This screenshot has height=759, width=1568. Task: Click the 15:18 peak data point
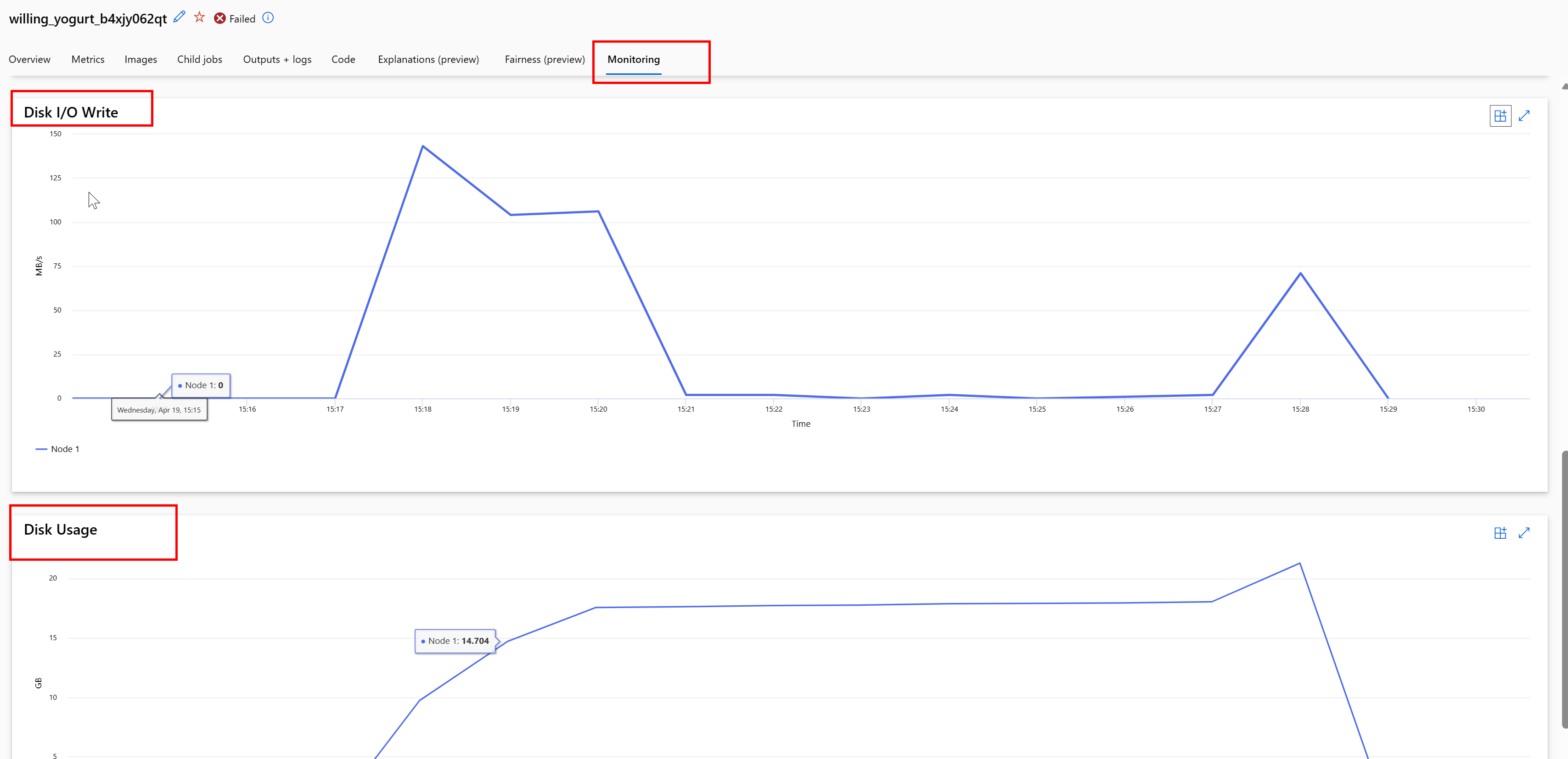[423, 146]
